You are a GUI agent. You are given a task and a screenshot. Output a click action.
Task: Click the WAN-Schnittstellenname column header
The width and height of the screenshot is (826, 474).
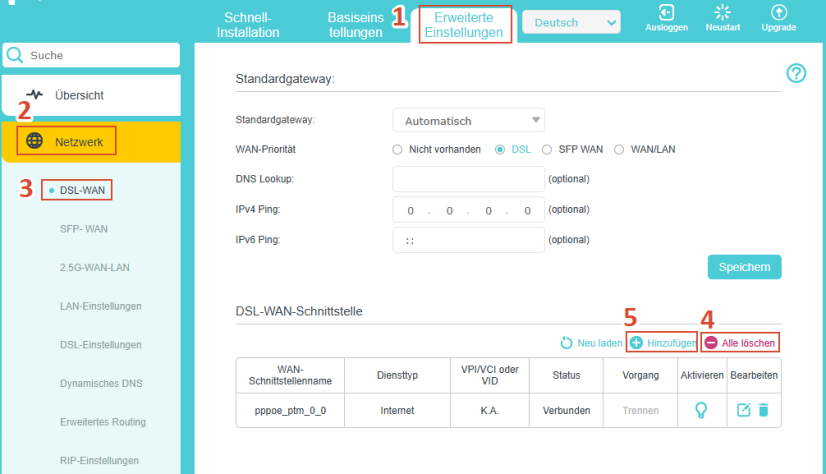[x=290, y=375]
